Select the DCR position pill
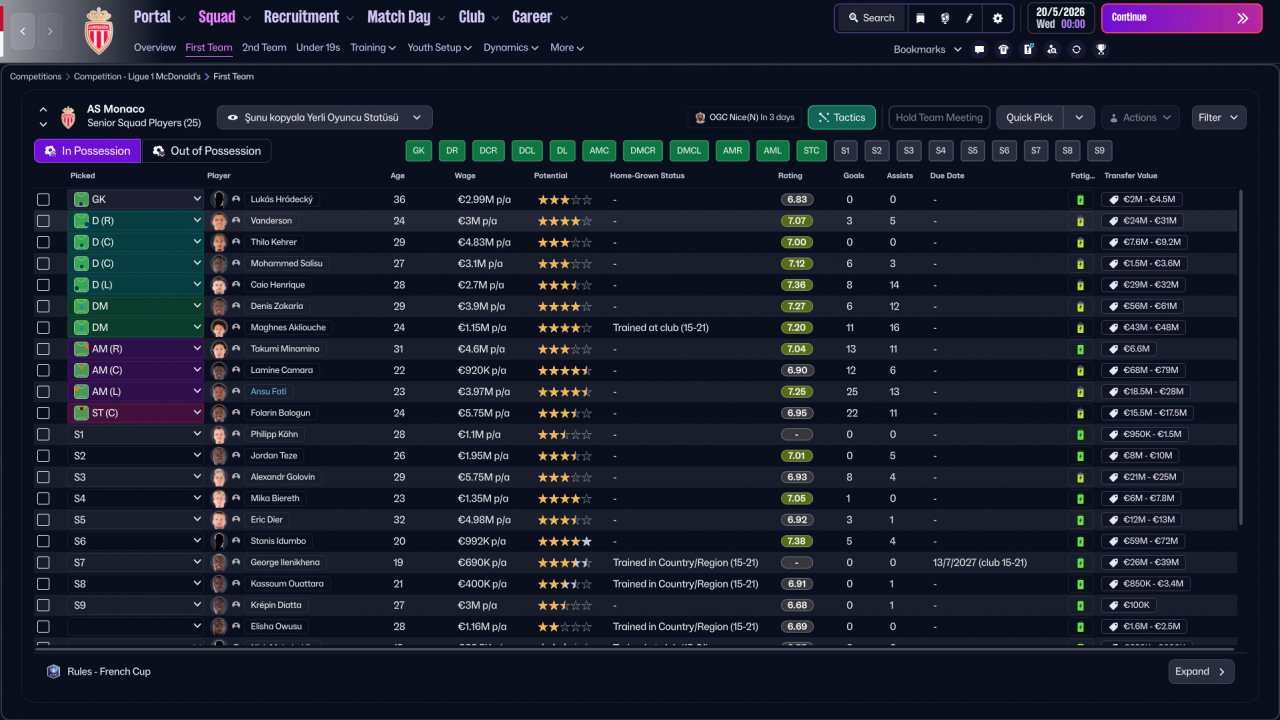 click(x=488, y=151)
